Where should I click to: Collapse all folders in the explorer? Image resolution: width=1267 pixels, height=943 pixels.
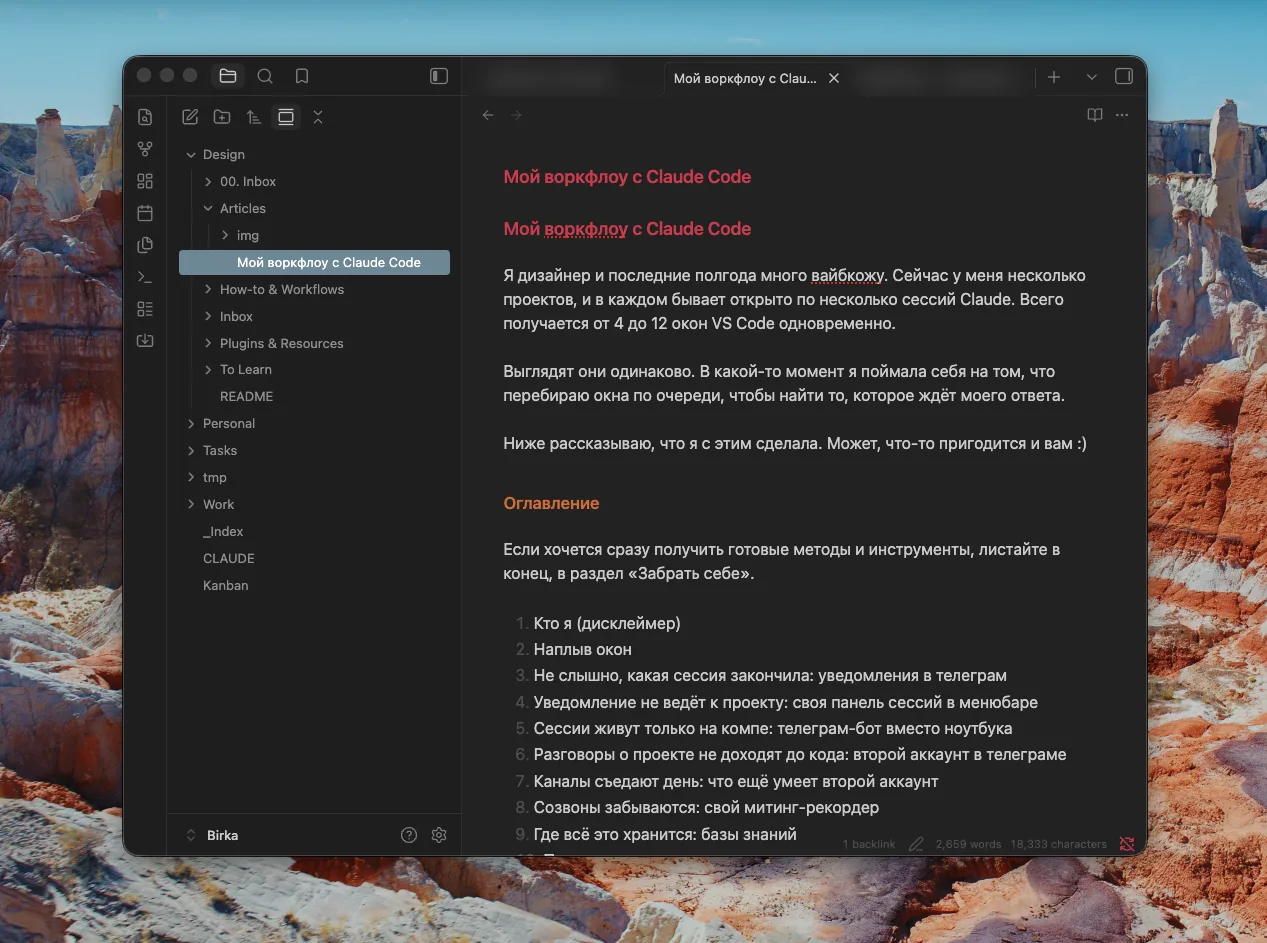click(x=318, y=117)
